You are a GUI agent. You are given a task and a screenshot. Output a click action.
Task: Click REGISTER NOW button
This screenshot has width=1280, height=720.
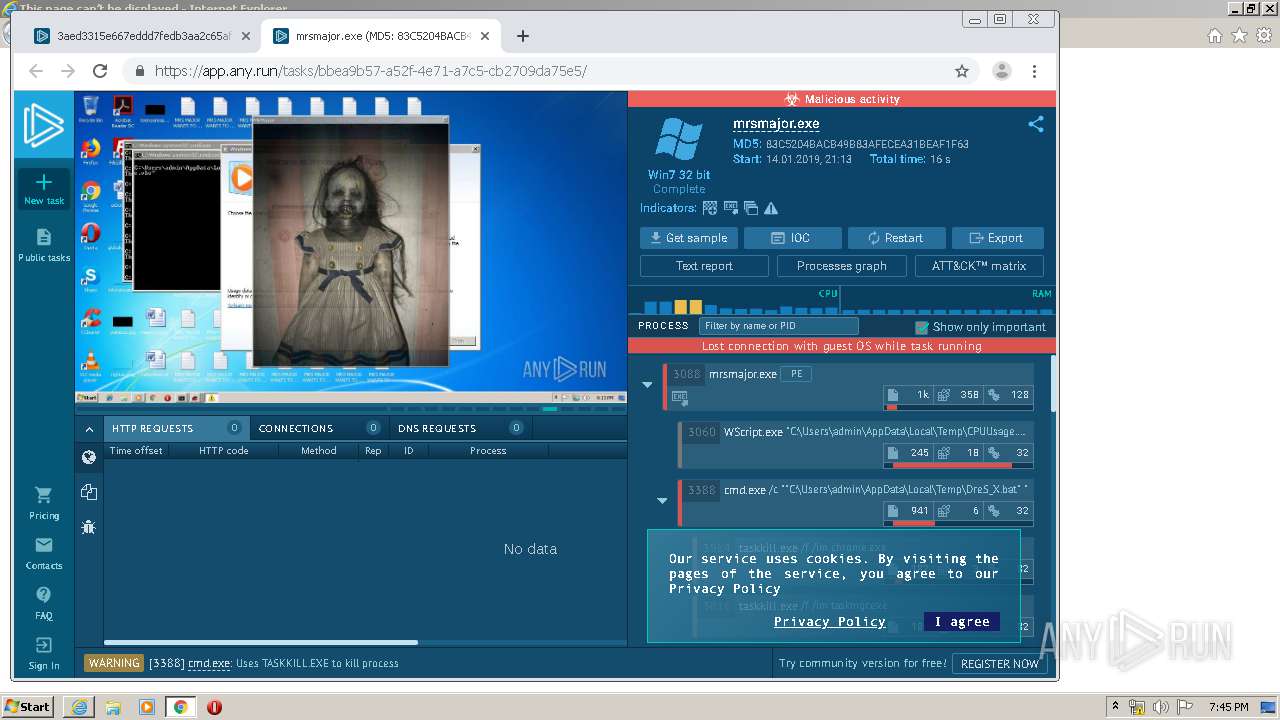pos(1000,664)
